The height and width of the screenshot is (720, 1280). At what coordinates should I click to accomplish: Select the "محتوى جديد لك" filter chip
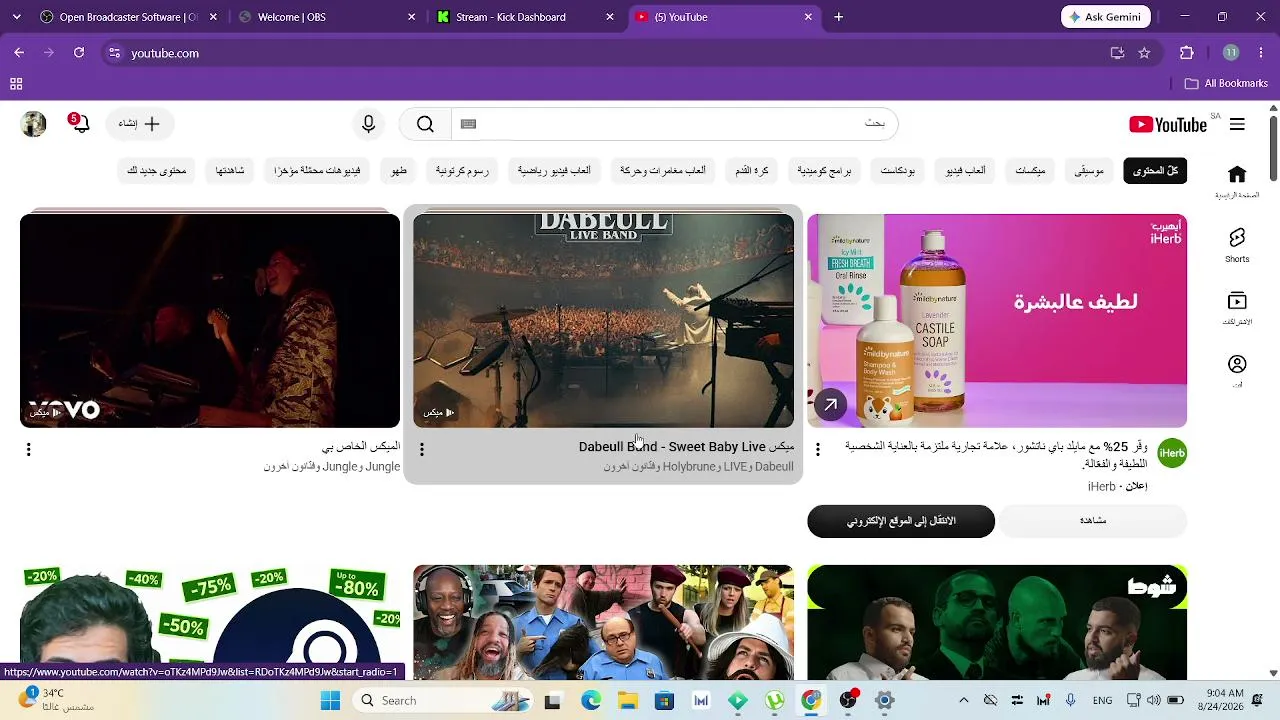tap(157, 171)
